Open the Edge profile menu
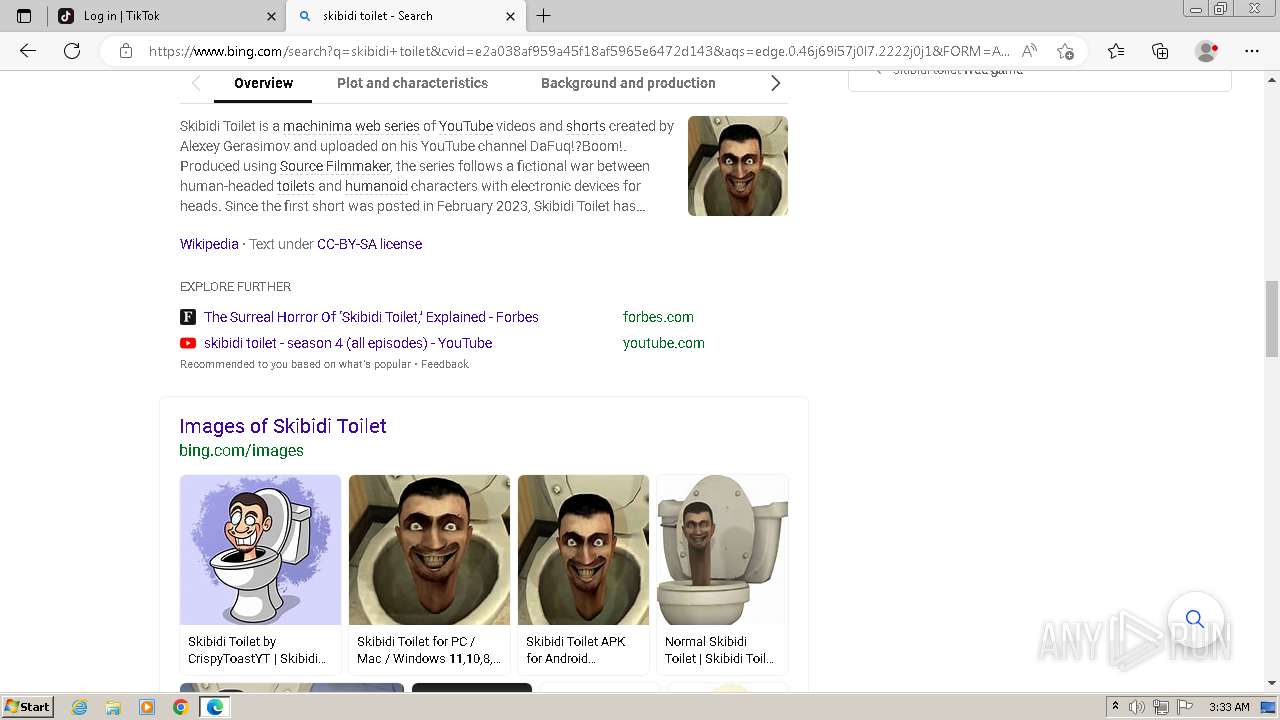Viewport: 1280px width, 720px height. click(1207, 51)
